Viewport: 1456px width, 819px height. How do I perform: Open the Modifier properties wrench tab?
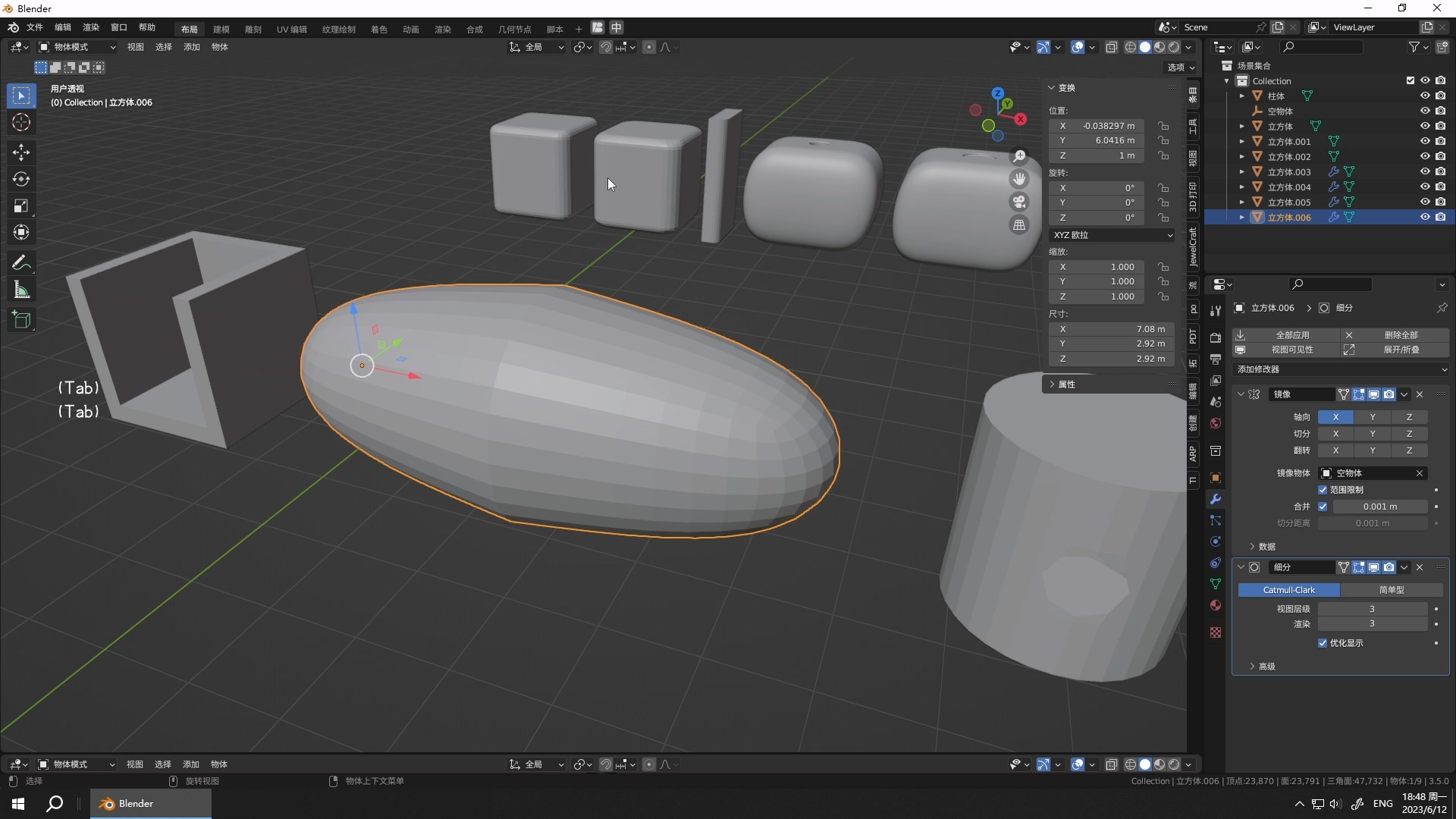[1216, 499]
